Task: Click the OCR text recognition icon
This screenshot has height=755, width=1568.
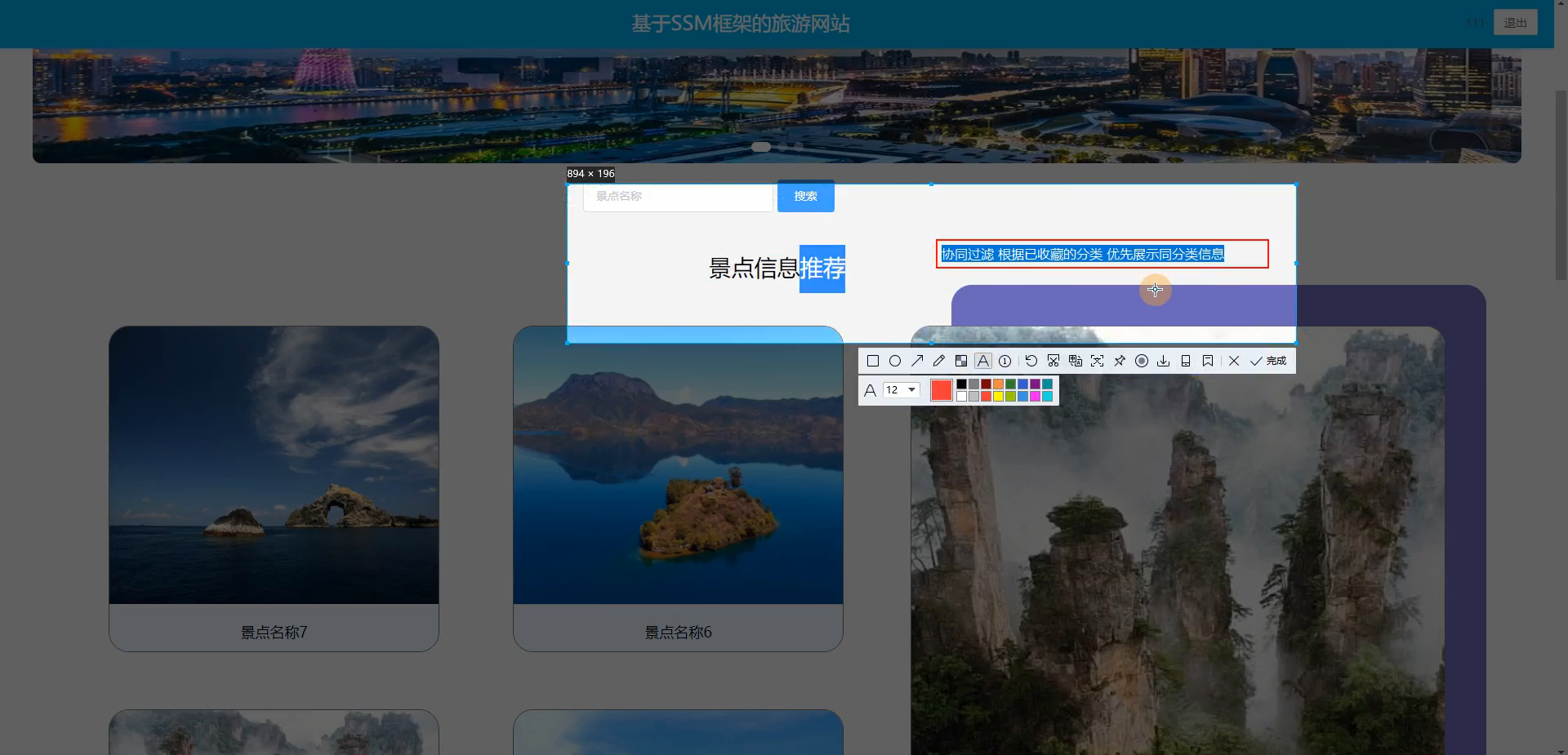Action: [x=1097, y=361]
